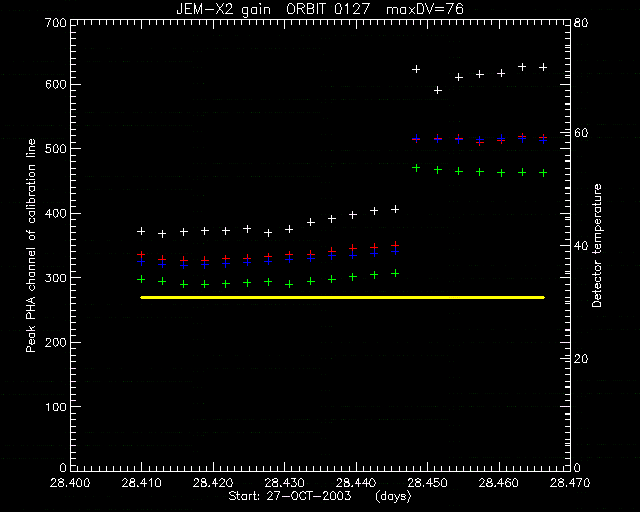Click the first white plus marker at 28.410
Viewport: 640px width, 512px height.
coord(141,231)
